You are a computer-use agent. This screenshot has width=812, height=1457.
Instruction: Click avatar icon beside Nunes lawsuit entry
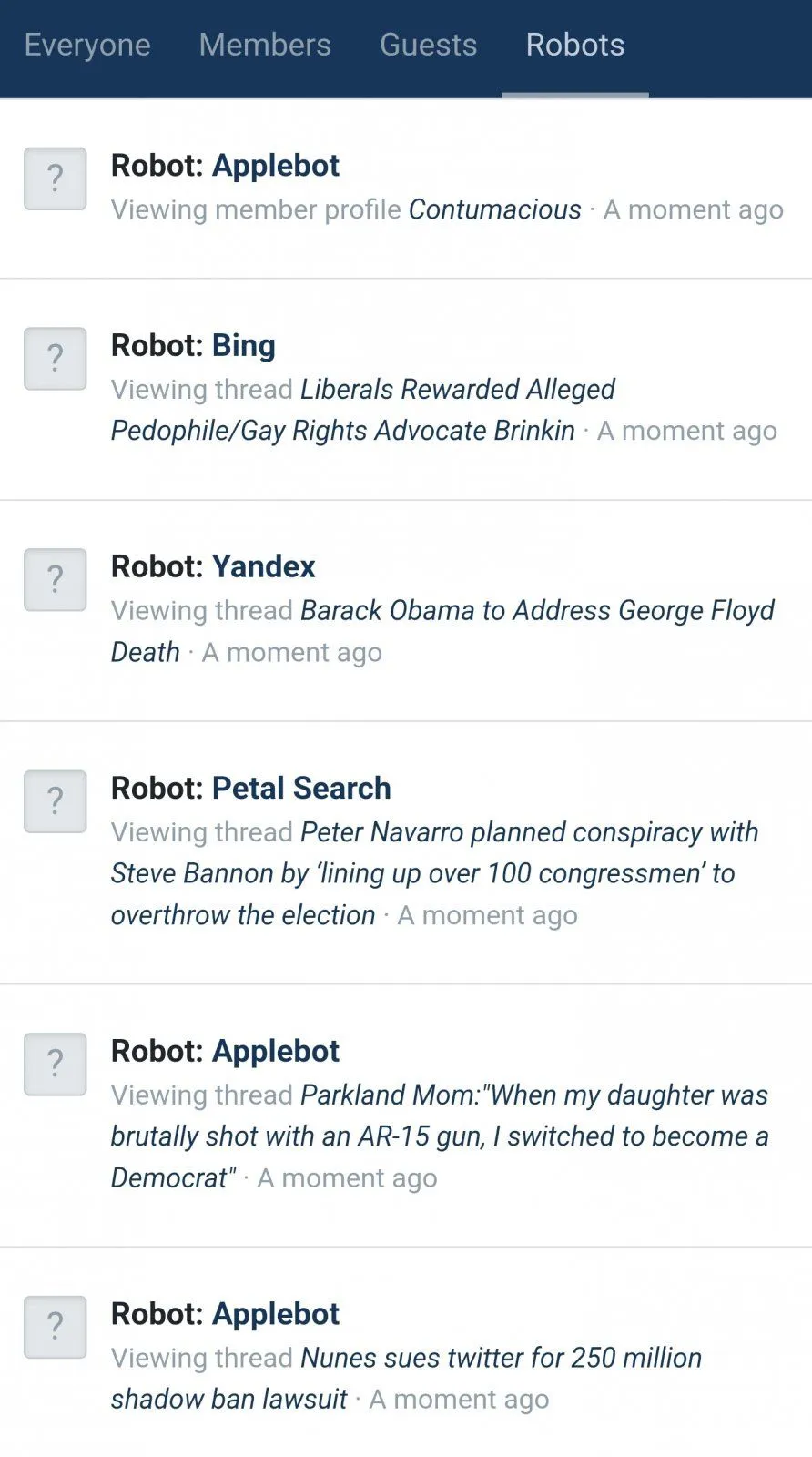click(56, 1328)
